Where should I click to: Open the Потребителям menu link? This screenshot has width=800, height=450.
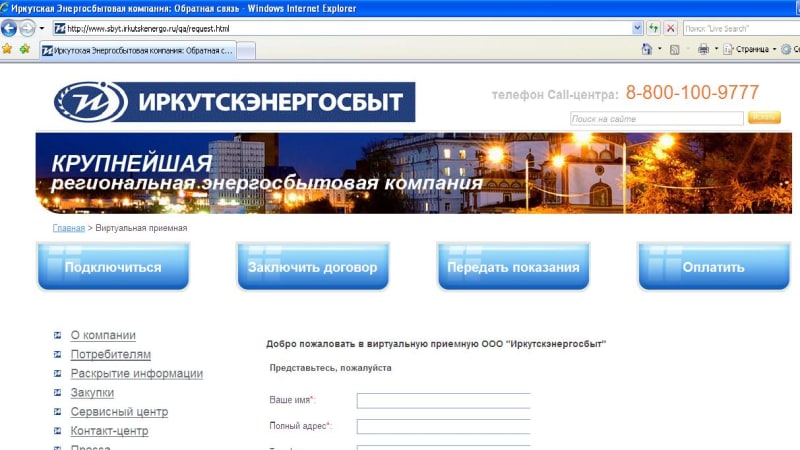[x=111, y=354]
